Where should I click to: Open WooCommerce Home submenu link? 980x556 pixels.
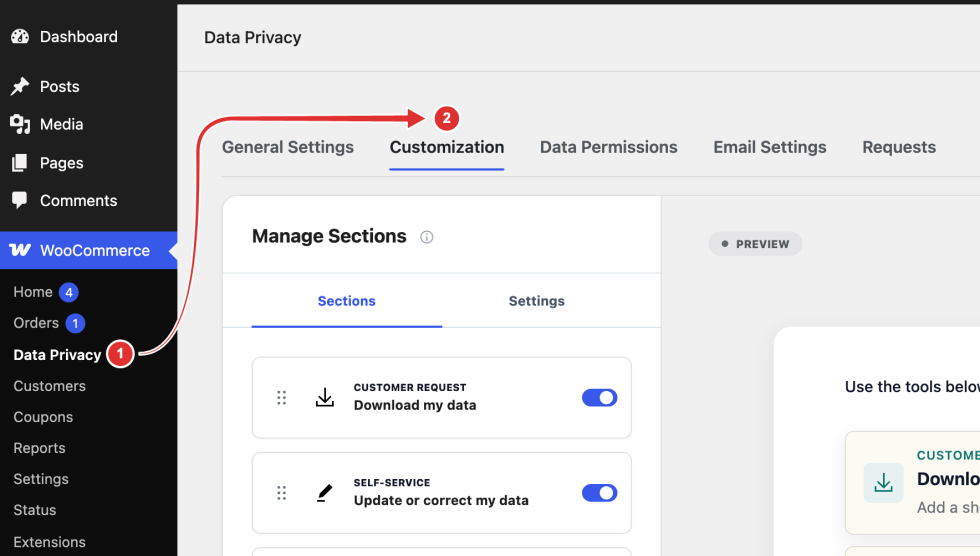[33, 292]
